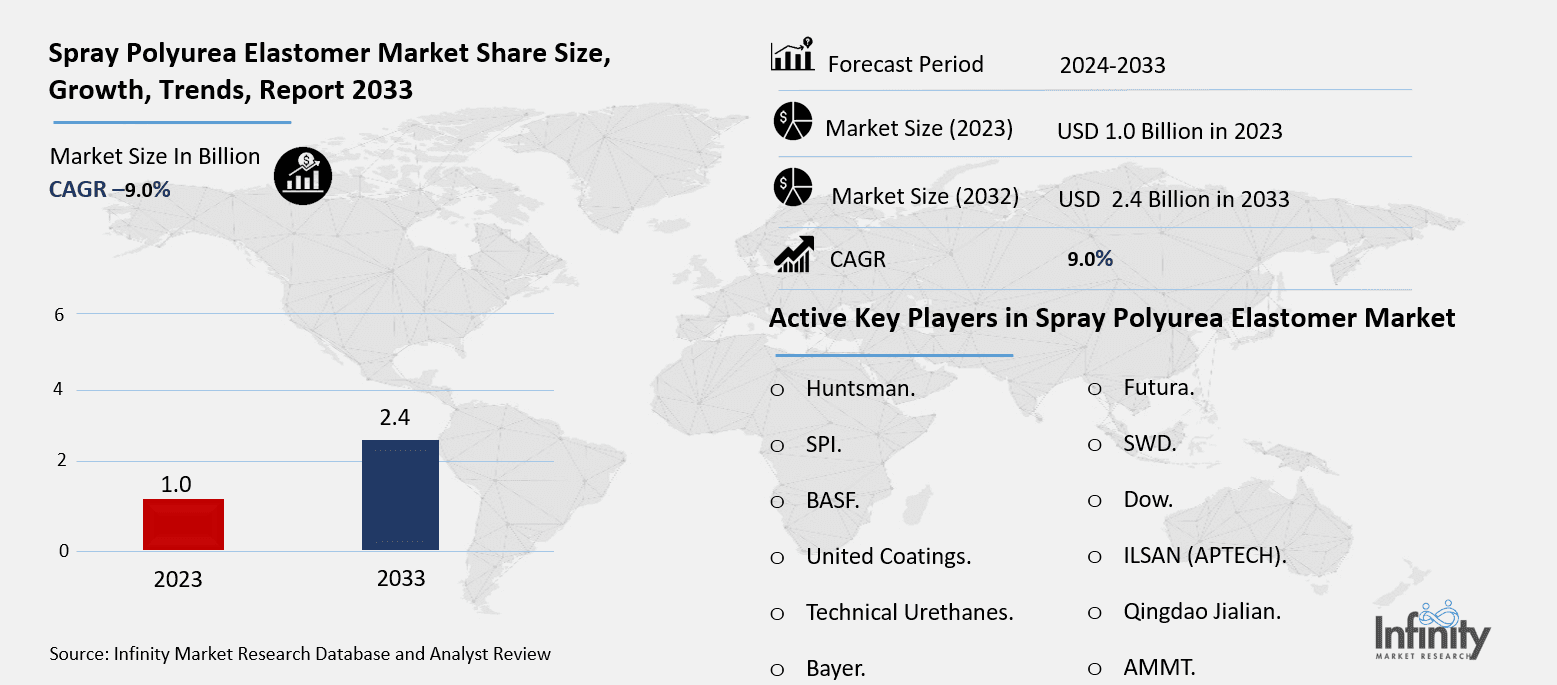Click the BASF key player entry
The image size is (1557, 685).
[x=832, y=500]
